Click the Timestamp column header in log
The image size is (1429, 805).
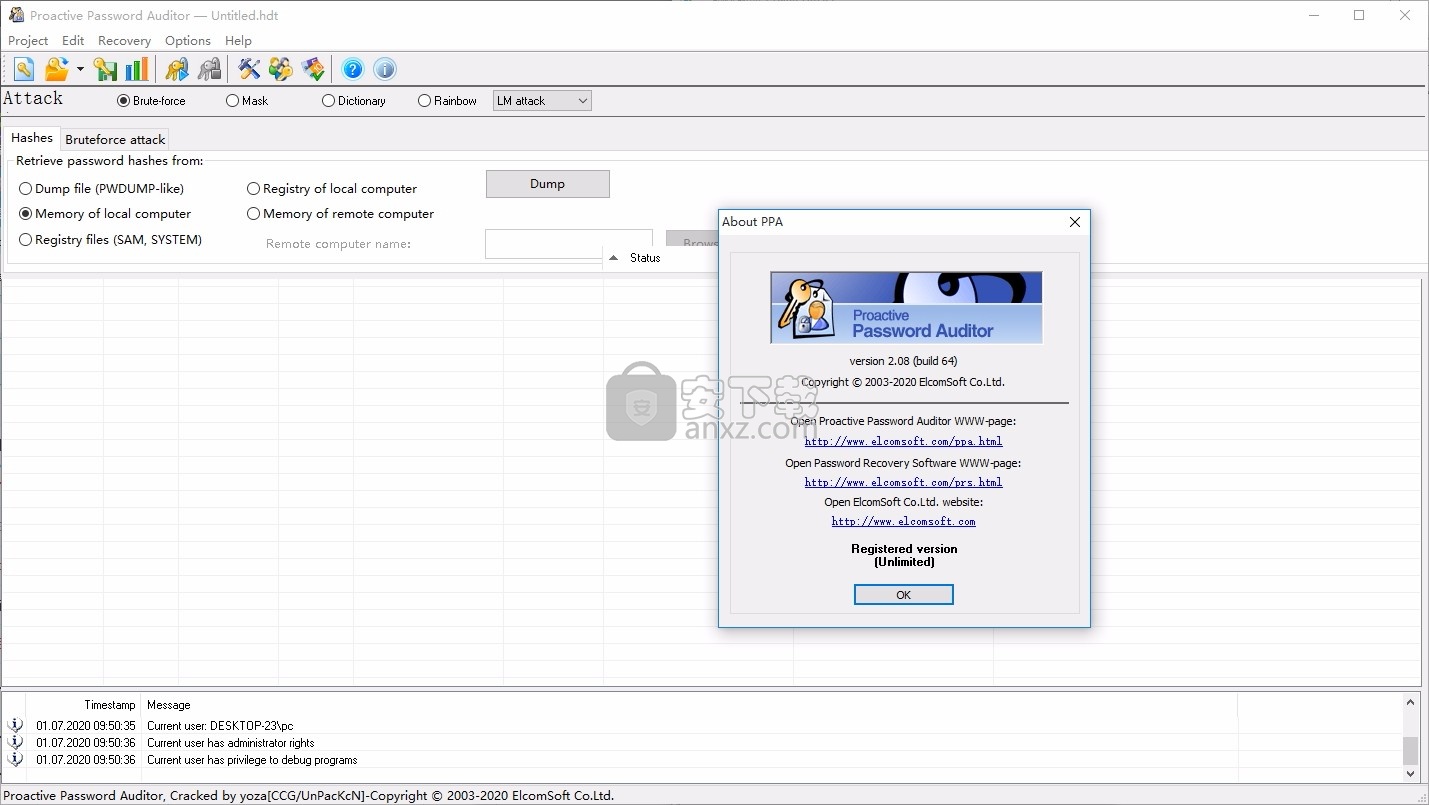click(x=110, y=705)
